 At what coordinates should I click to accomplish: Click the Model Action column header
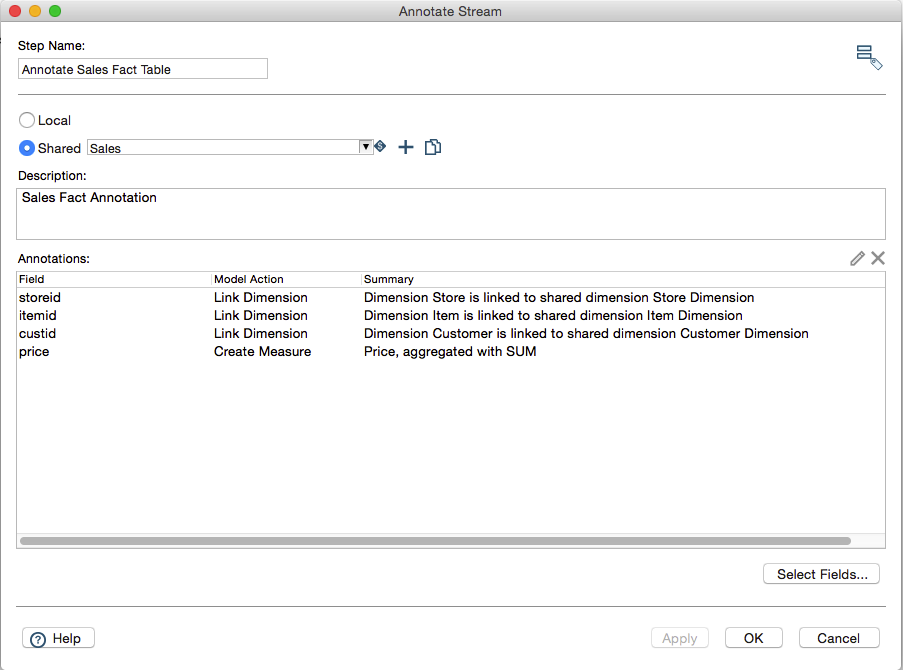point(286,279)
